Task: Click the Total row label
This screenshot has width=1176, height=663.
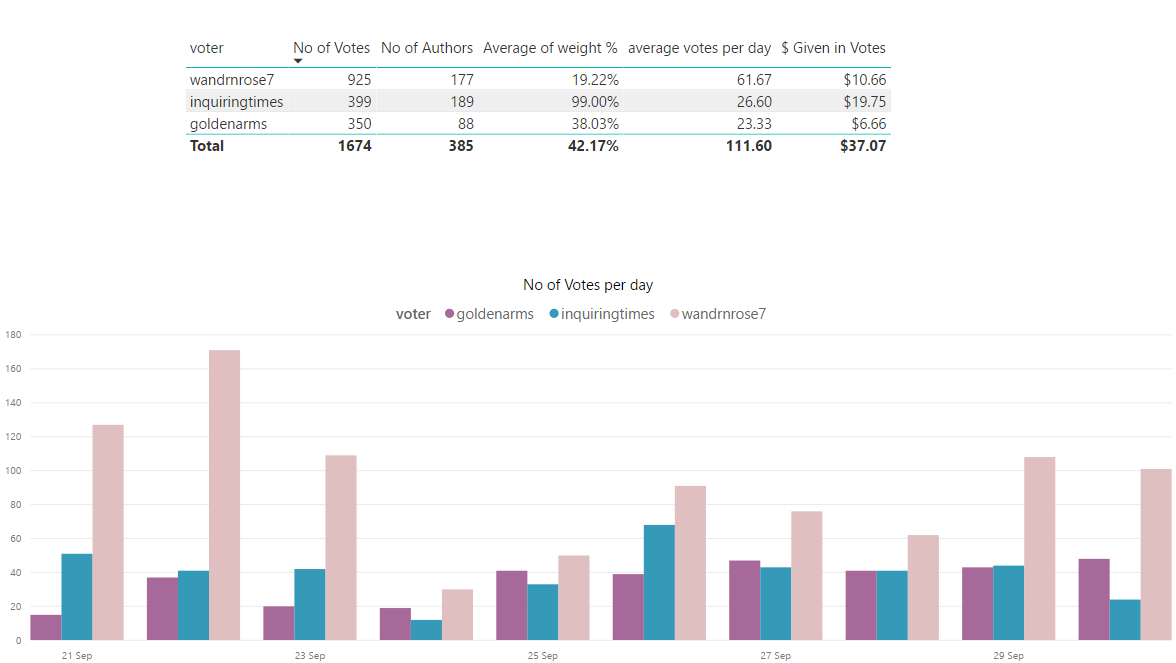Action: pos(207,146)
